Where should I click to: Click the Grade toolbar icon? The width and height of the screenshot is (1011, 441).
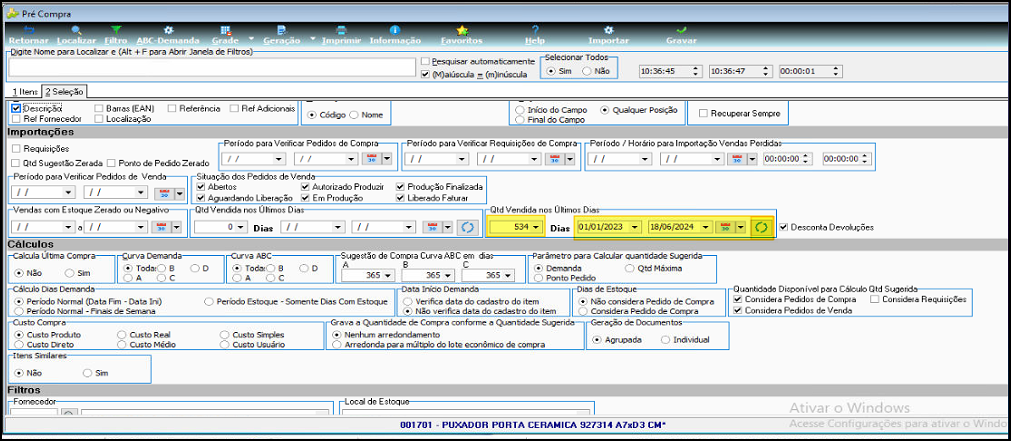pos(225,30)
